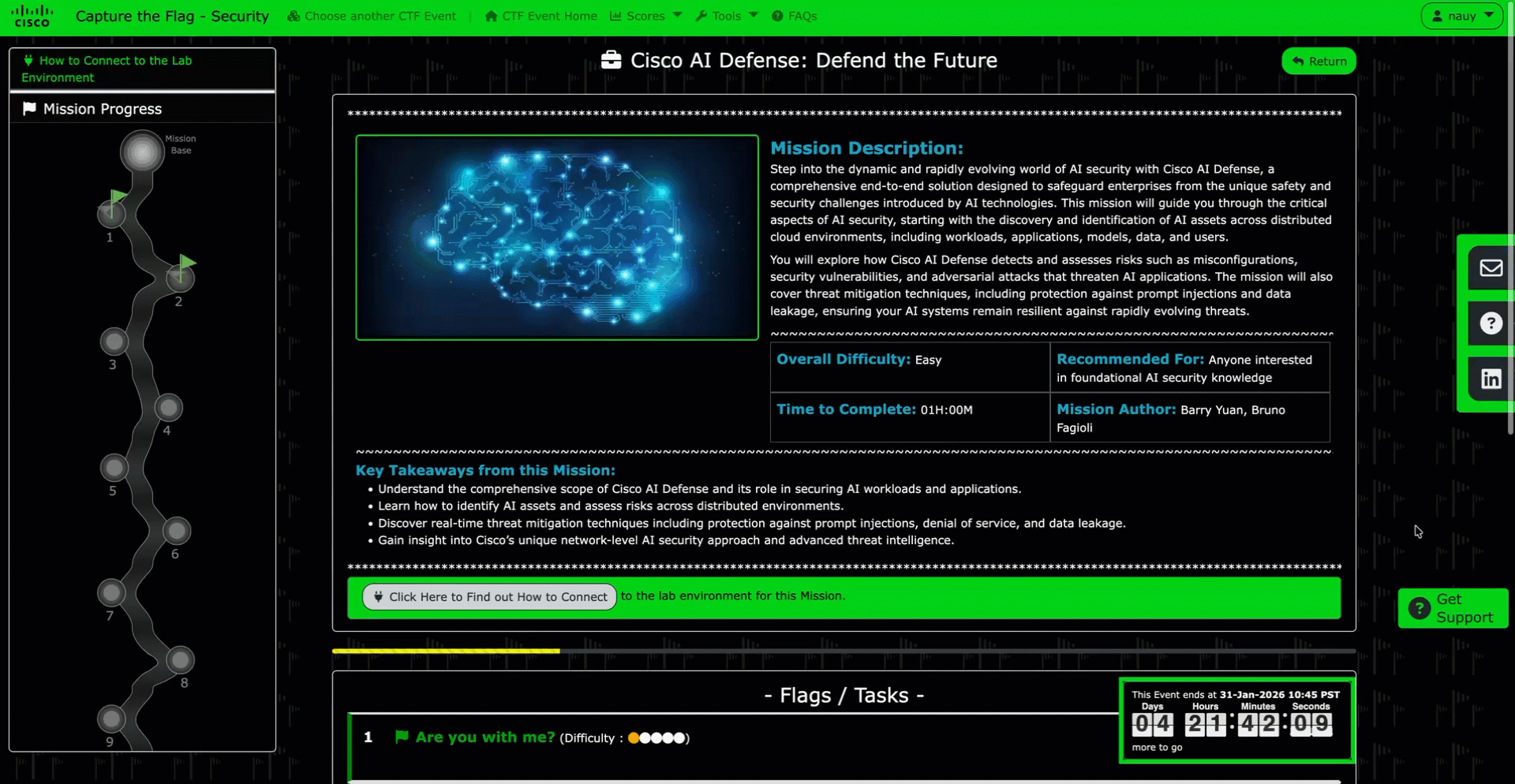Click the question mark icon beside FAQs
The width and height of the screenshot is (1515, 784).
(777, 16)
